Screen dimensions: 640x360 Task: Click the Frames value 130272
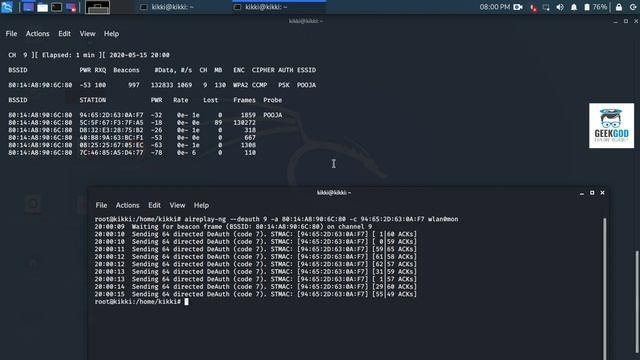click(244, 122)
